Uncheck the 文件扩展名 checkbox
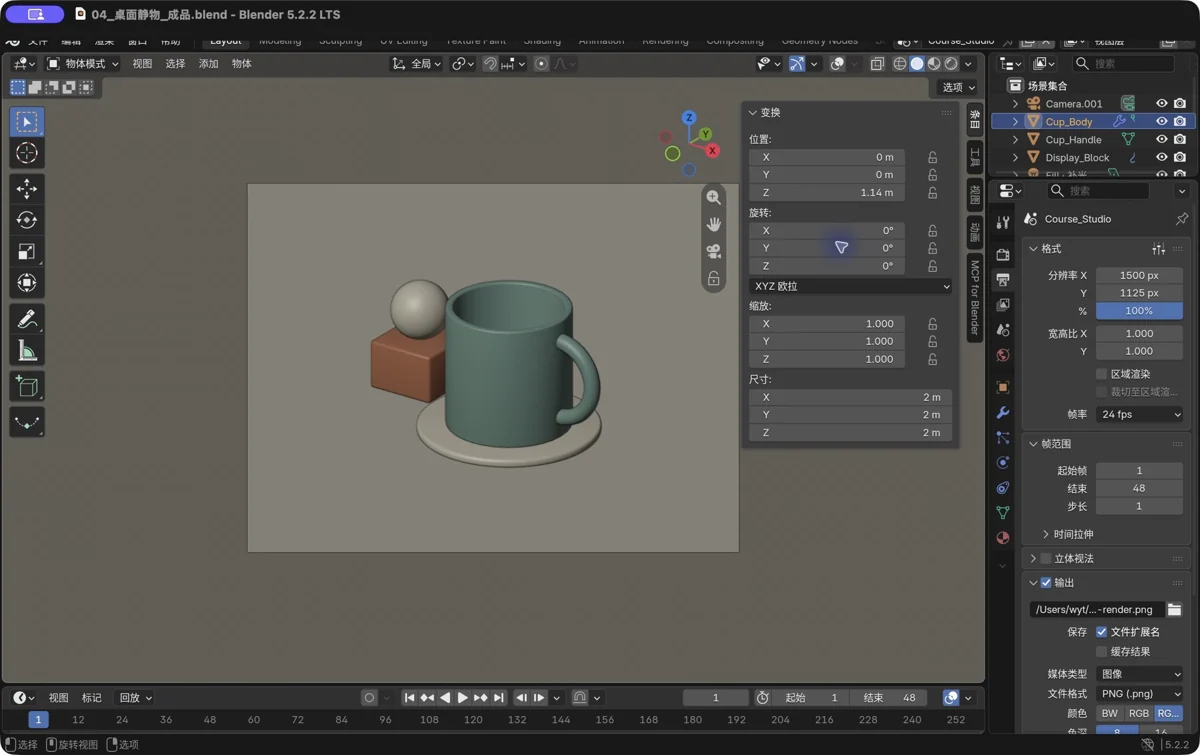The width and height of the screenshot is (1200, 755). 1101,632
